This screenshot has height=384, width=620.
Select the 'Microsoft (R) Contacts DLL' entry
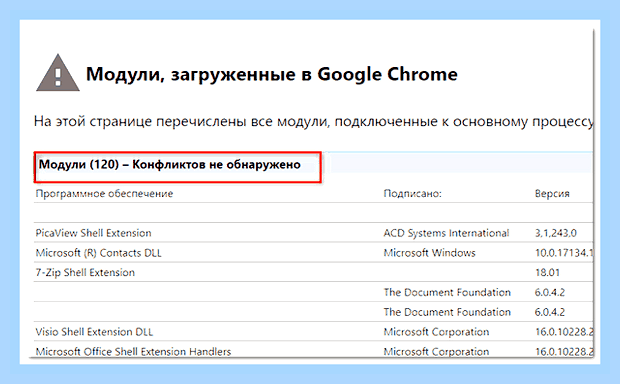pyautogui.click(x=98, y=253)
